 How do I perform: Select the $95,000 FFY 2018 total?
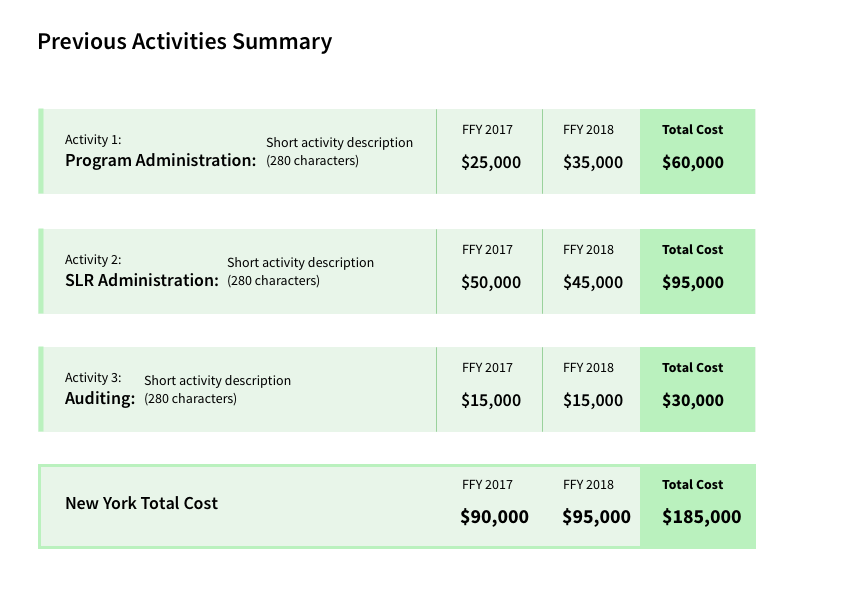596,517
